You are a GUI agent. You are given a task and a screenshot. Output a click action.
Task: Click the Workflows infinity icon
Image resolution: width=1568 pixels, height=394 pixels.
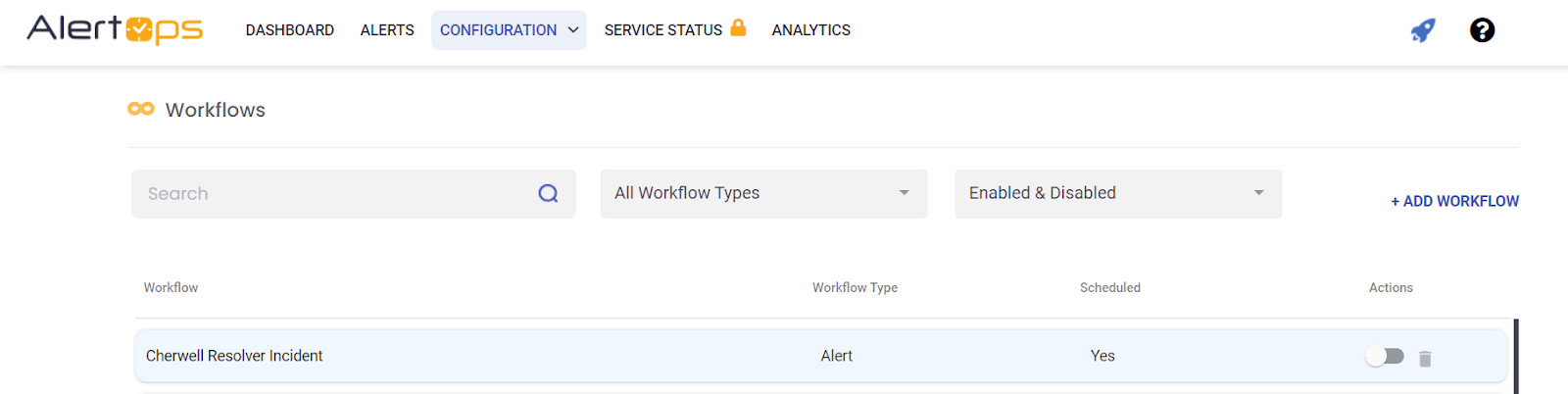pos(141,109)
